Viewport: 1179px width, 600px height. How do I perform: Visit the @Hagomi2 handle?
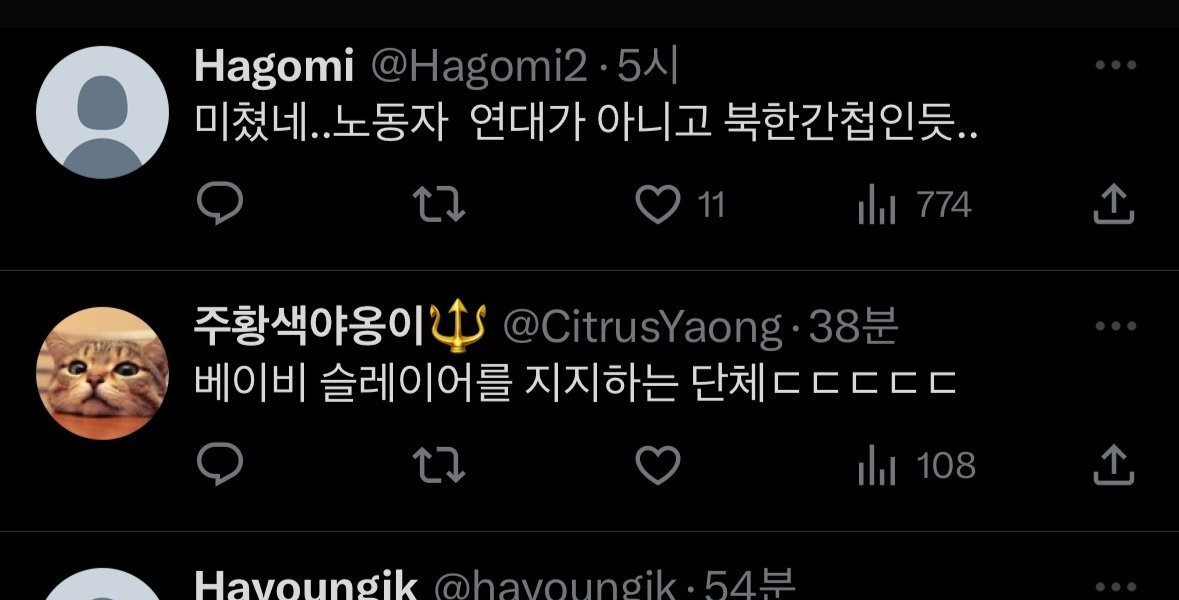click(479, 67)
